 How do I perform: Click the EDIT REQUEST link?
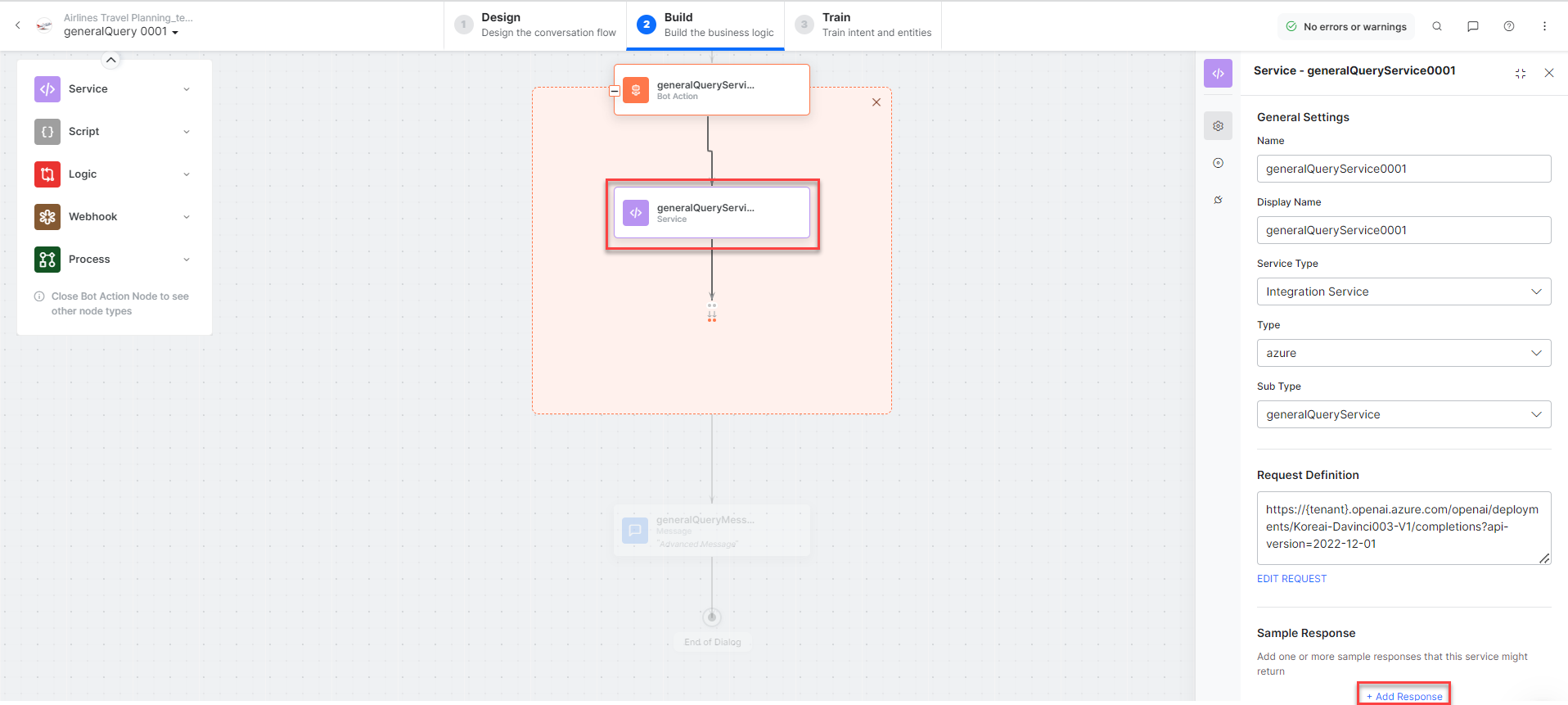tap(1291, 579)
